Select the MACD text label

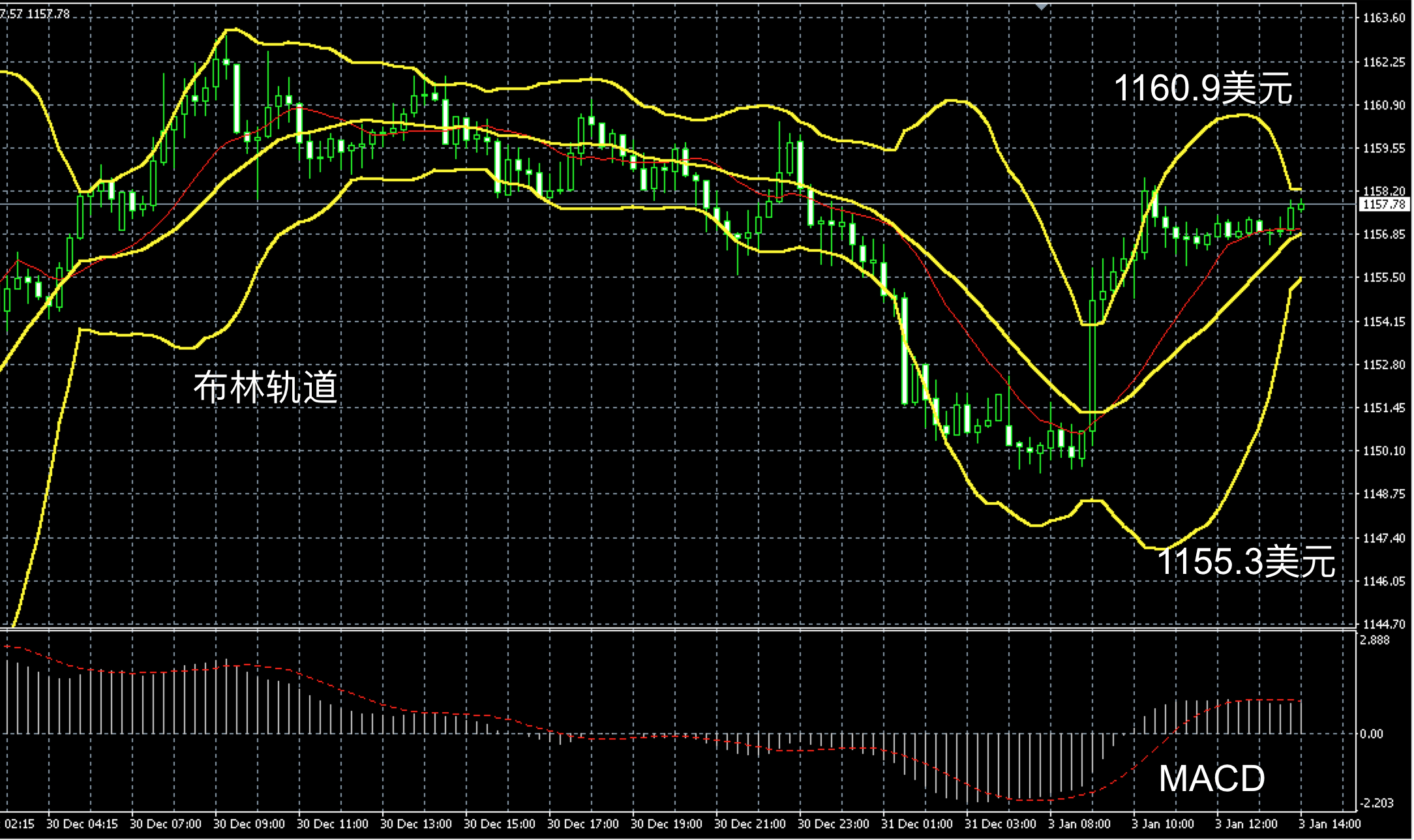[x=1212, y=778]
